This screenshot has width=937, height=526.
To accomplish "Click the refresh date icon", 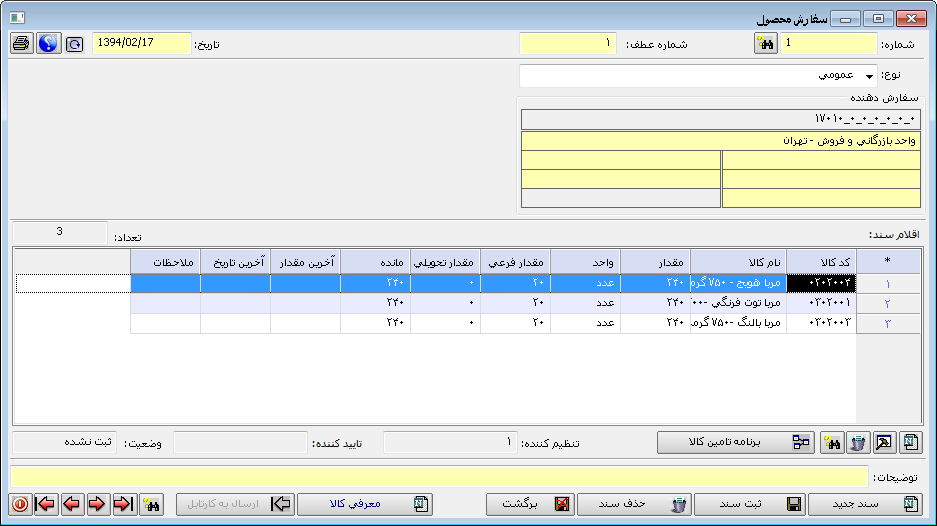I will coord(75,44).
